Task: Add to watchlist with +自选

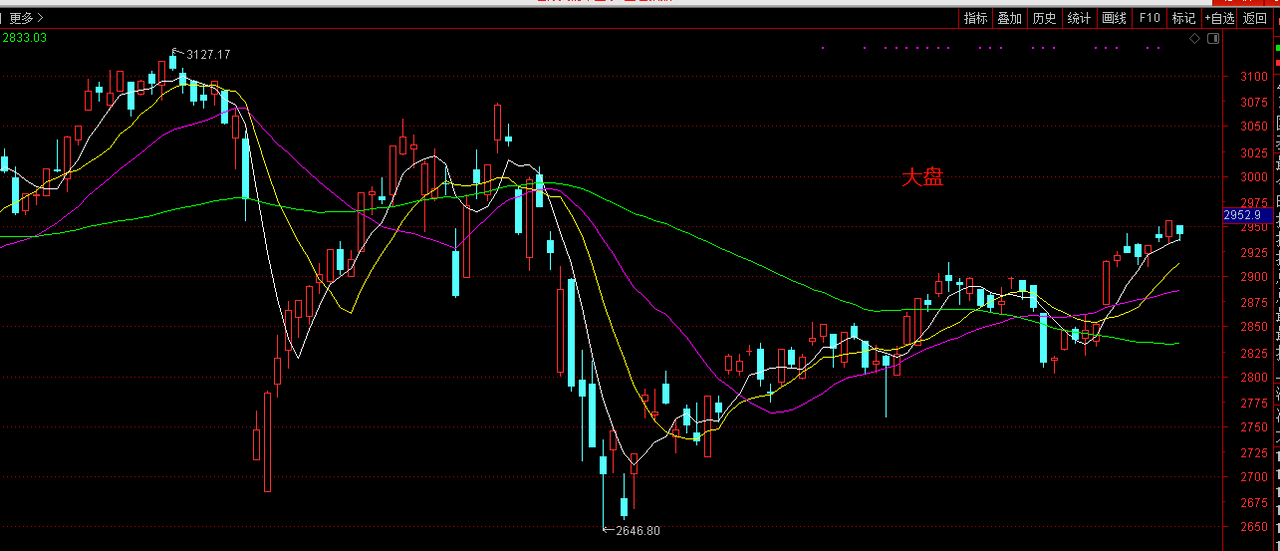Action: pos(1219,18)
